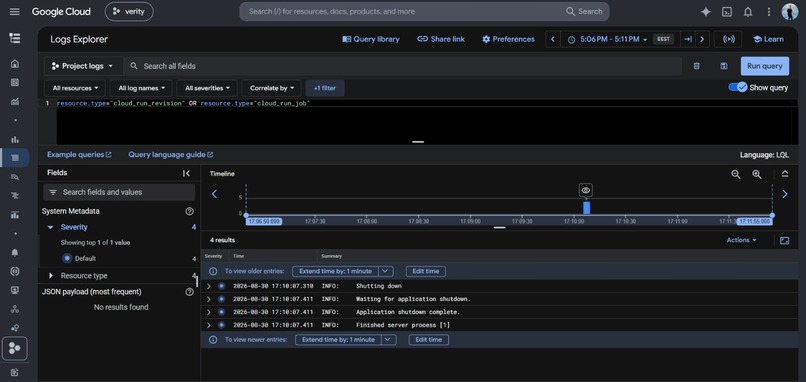806x382 pixels.
Task: Zoom out the timeline
Action: tap(736, 174)
